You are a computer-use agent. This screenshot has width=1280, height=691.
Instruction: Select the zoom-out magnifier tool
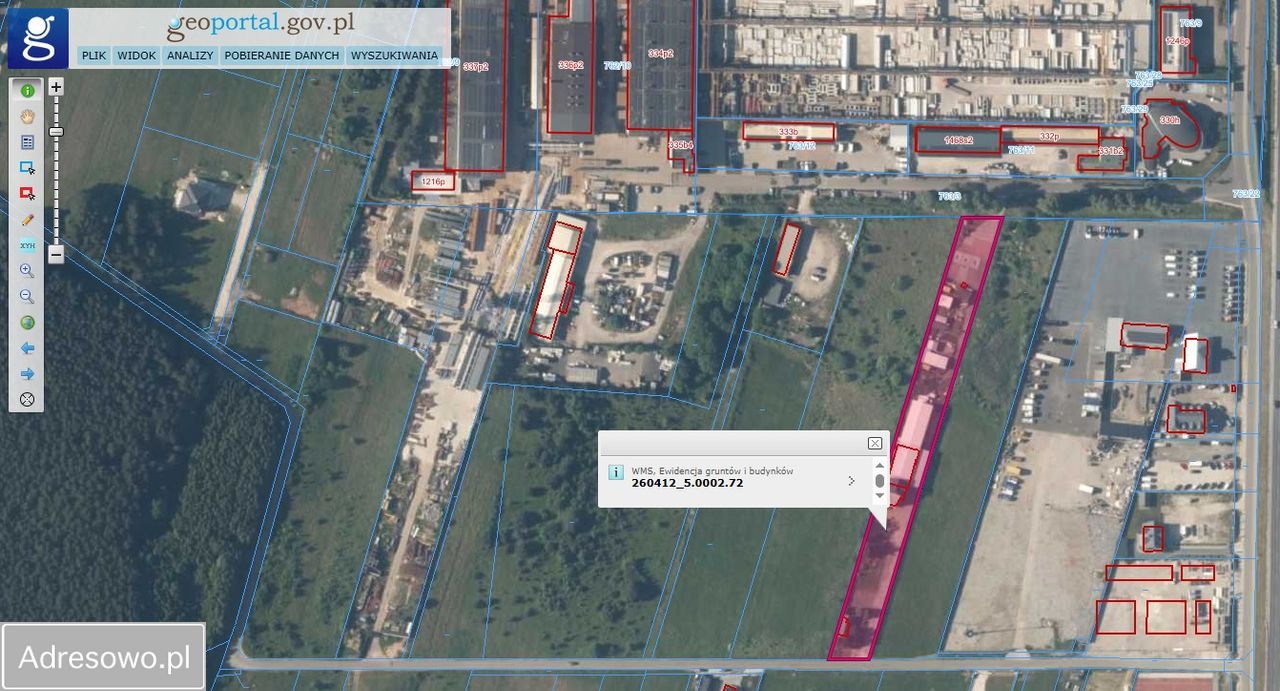[x=27, y=297]
